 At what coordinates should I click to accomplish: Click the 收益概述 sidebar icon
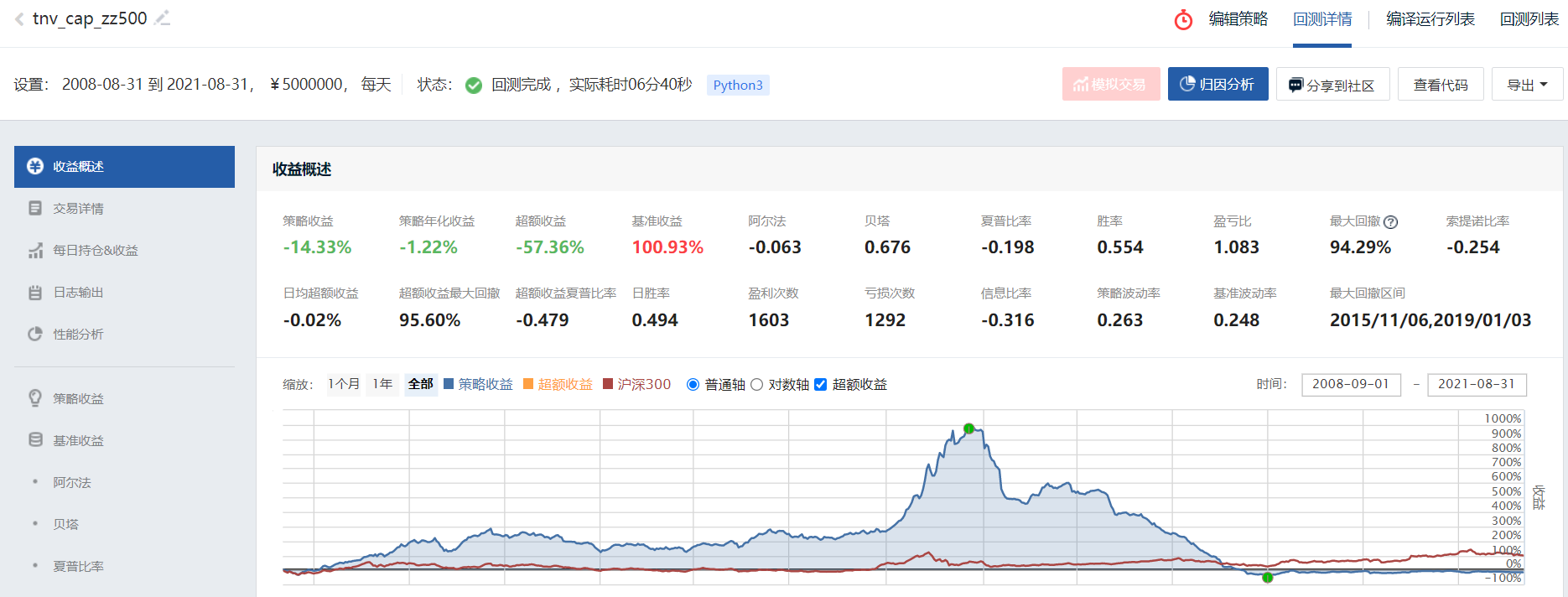(35, 166)
